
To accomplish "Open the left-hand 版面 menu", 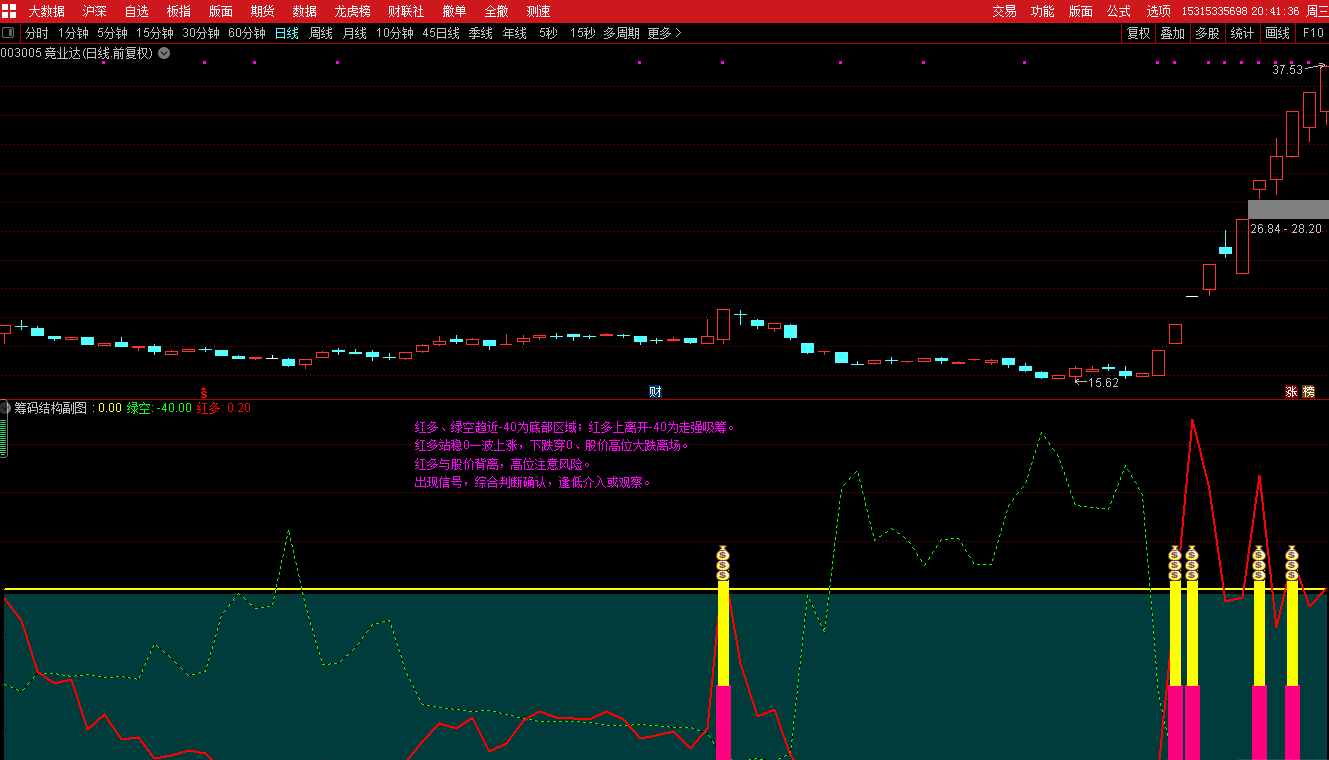I will pos(221,11).
